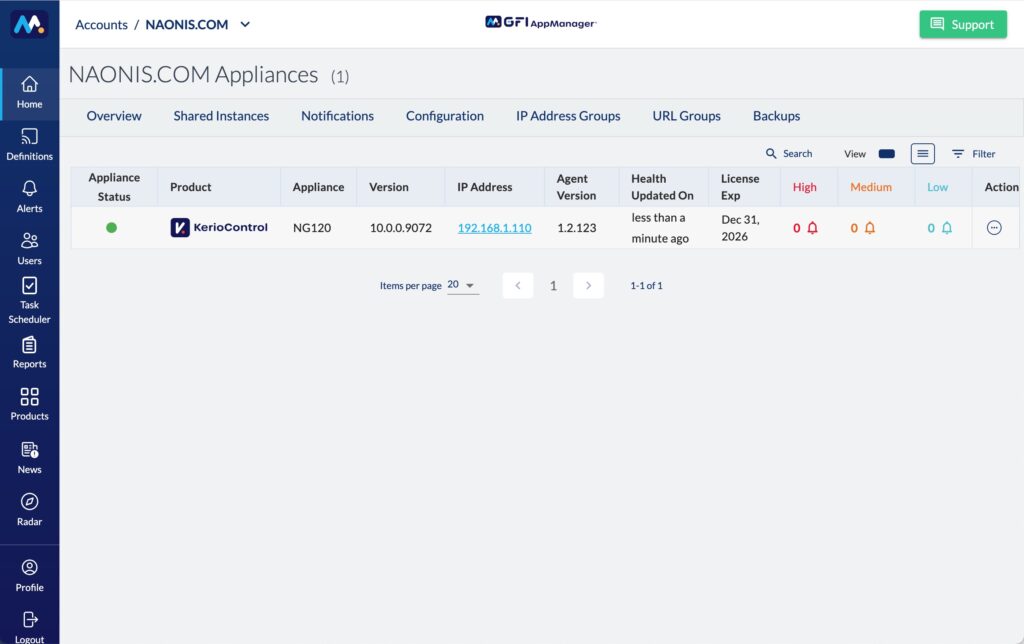The height and width of the screenshot is (644, 1024).
Task: Open the IP Address Groups tab
Action: 568,116
